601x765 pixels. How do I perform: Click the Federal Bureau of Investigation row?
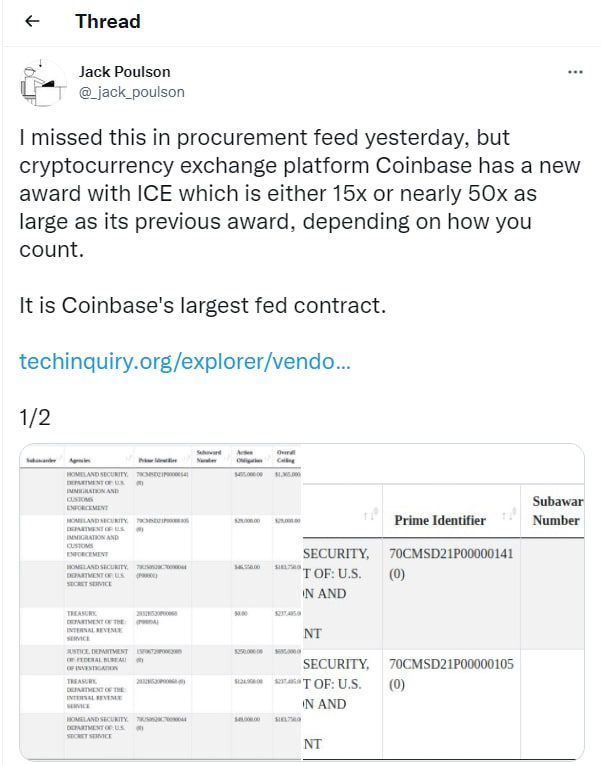[x=161, y=660]
